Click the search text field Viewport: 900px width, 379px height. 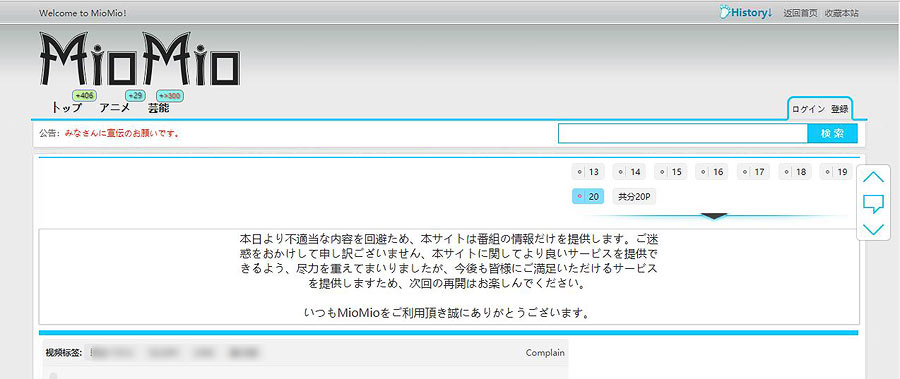683,133
